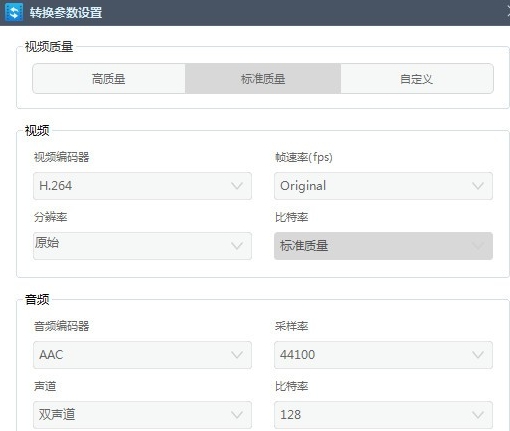Select the 高质量 quality option
Viewport: 510px width, 431px height.
[109, 79]
